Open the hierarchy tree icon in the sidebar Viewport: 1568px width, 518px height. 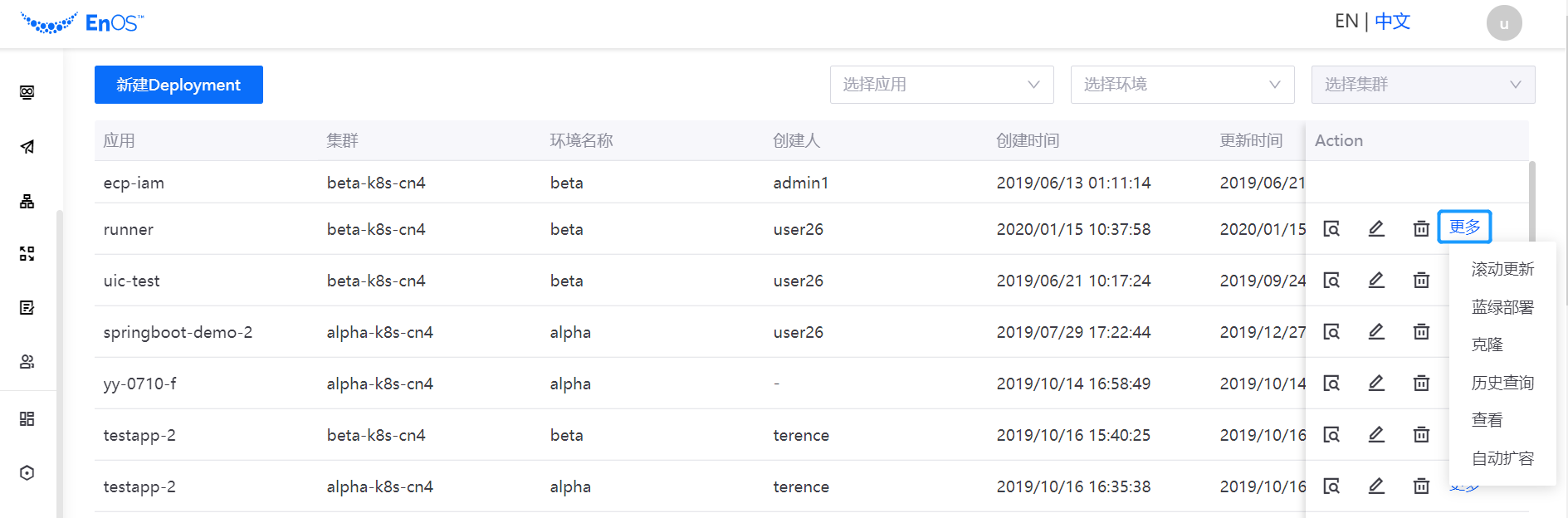(x=27, y=201)
